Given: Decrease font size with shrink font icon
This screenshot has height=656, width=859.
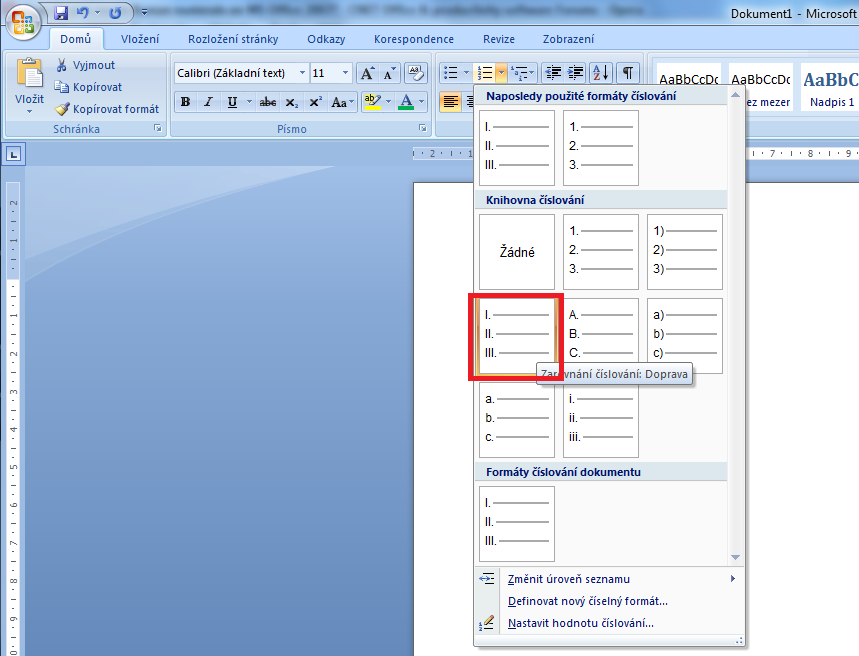Looking at the screenshot, I should [x=390, y=73].
